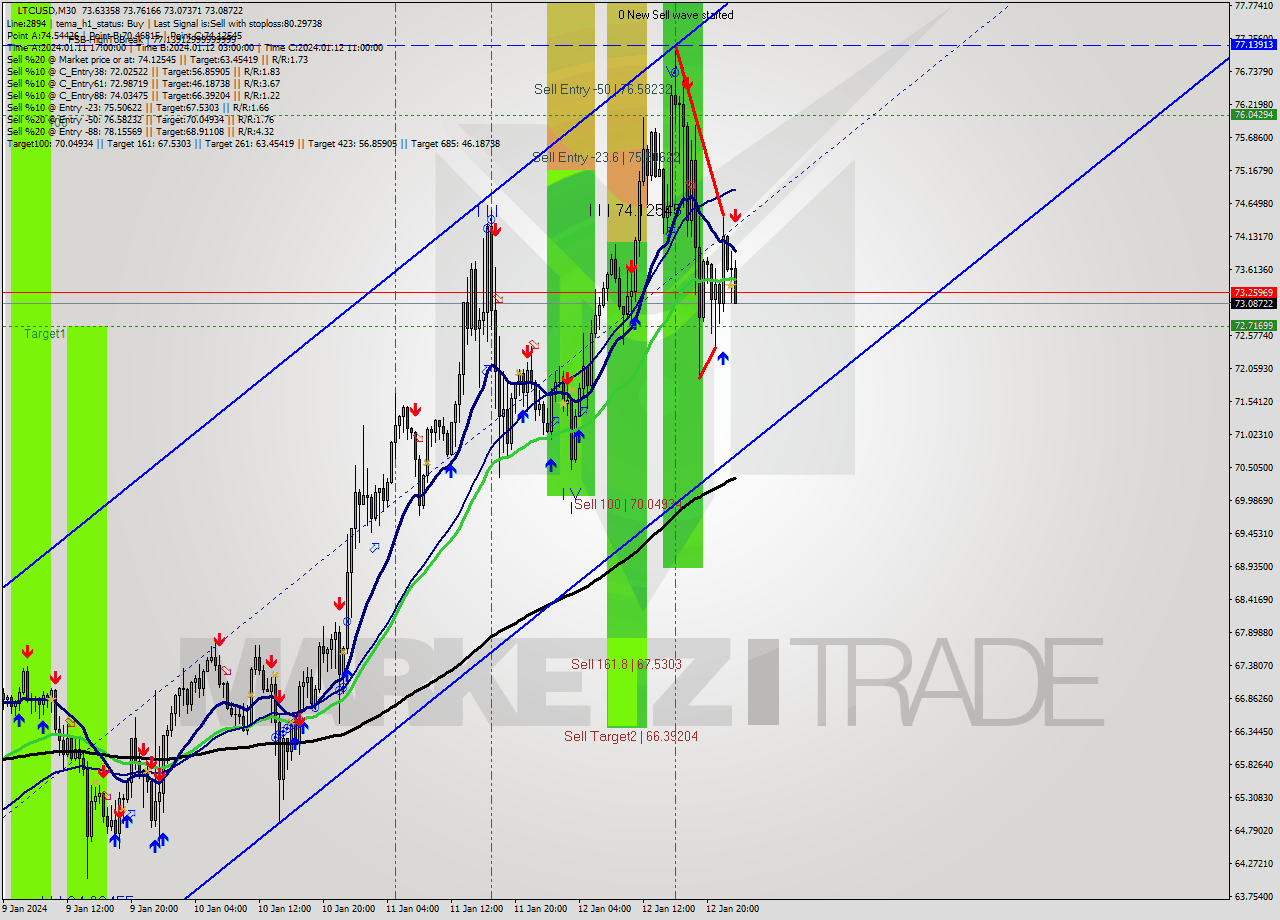This screenshot has height=920, width=1280.
Task: Click the green 72.71699 price tag
Action: 1253,325
